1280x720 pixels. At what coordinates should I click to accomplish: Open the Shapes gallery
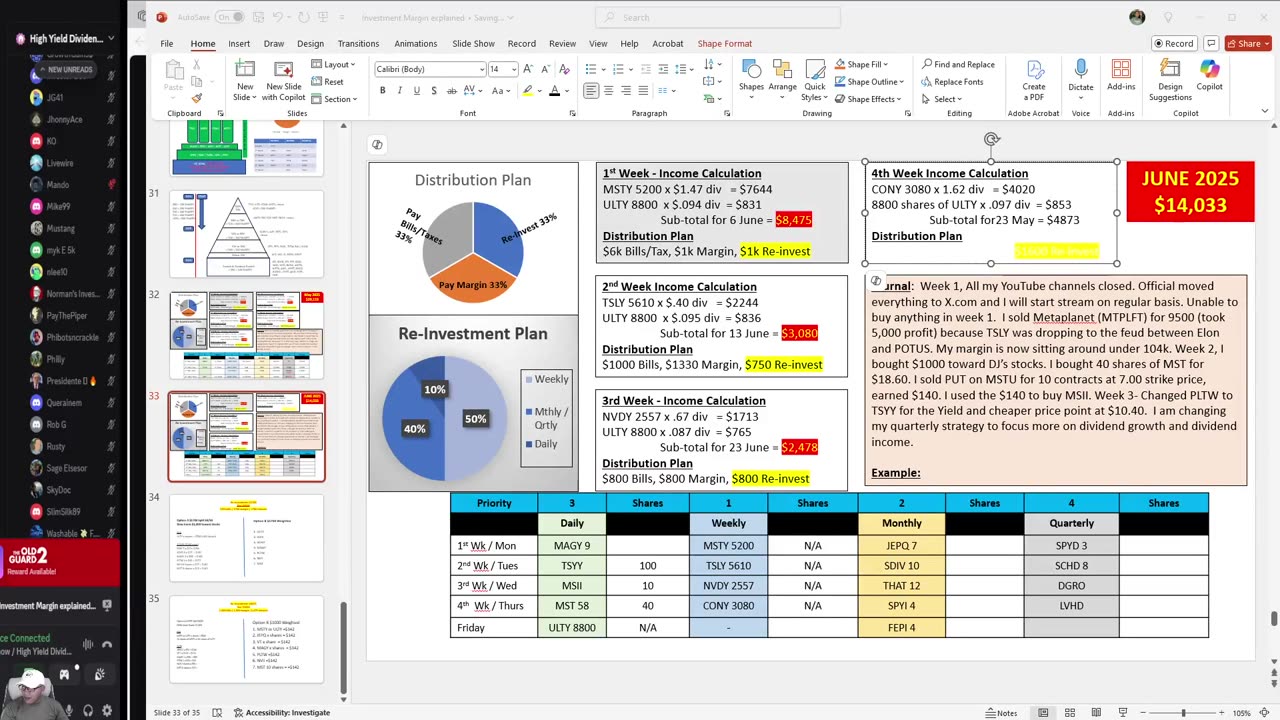coord(751,78)
